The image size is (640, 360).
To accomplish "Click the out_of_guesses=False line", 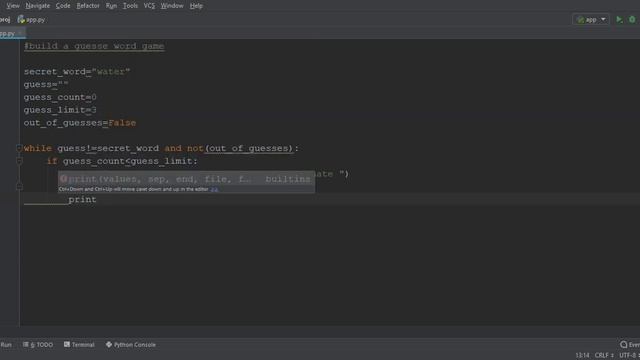I will tap(80, 123).
